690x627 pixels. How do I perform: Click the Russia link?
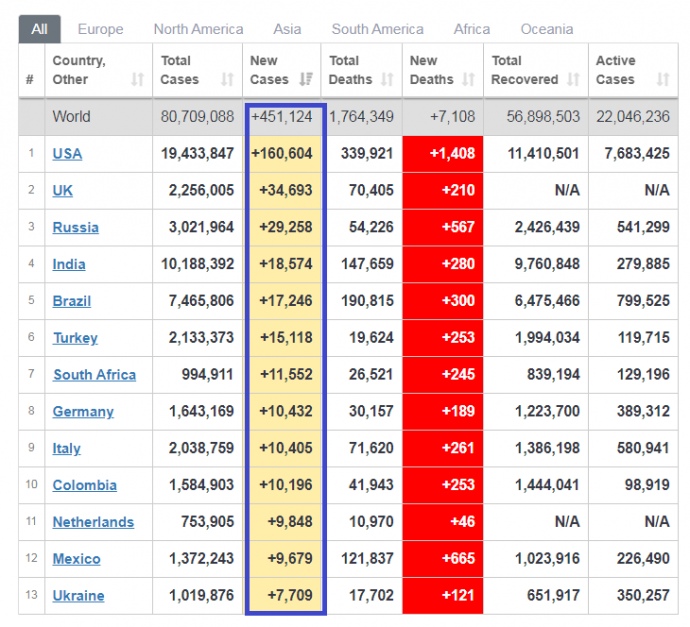click(x=75, y=227)
